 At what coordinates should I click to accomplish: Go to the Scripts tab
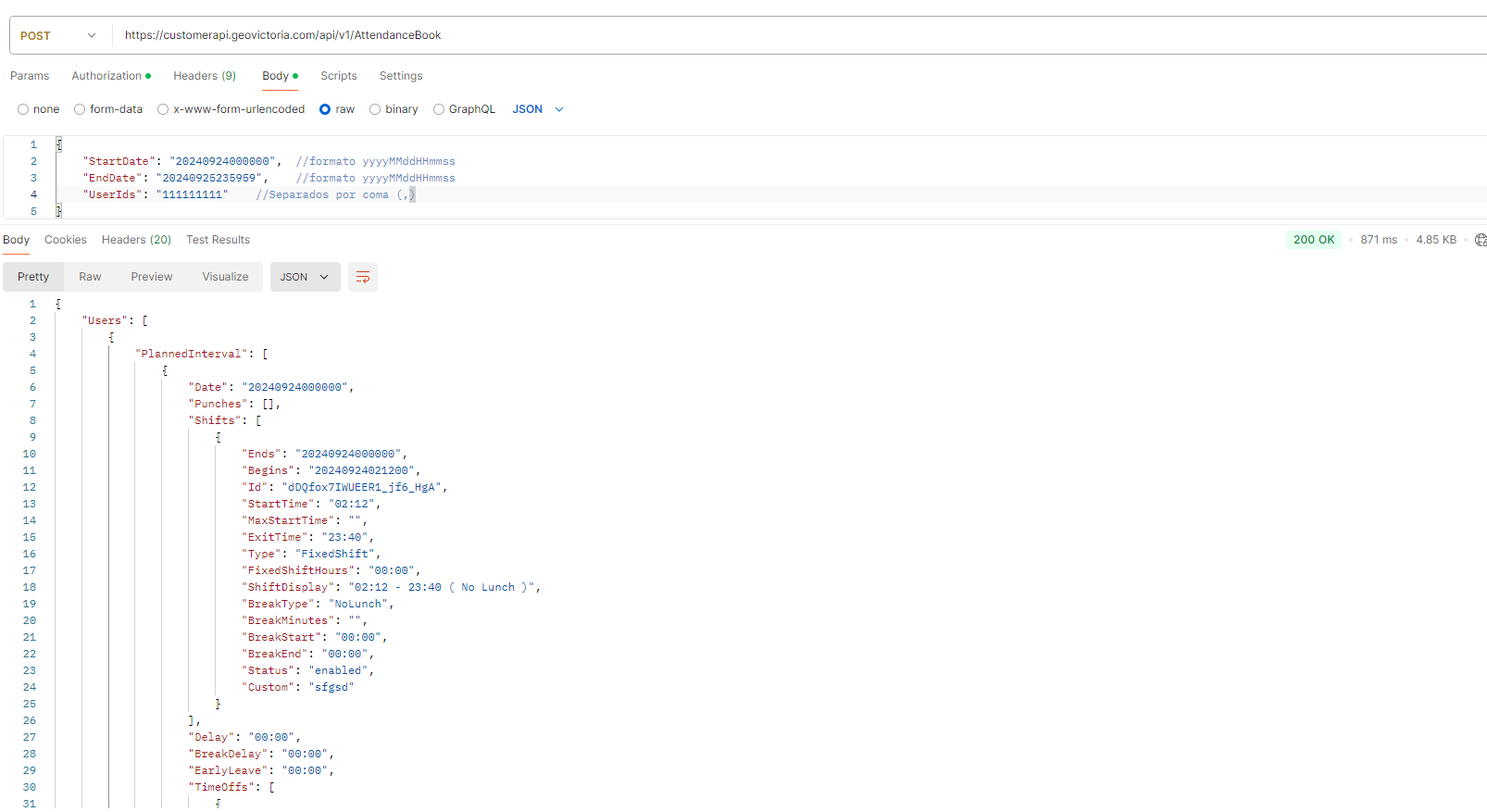339,76
